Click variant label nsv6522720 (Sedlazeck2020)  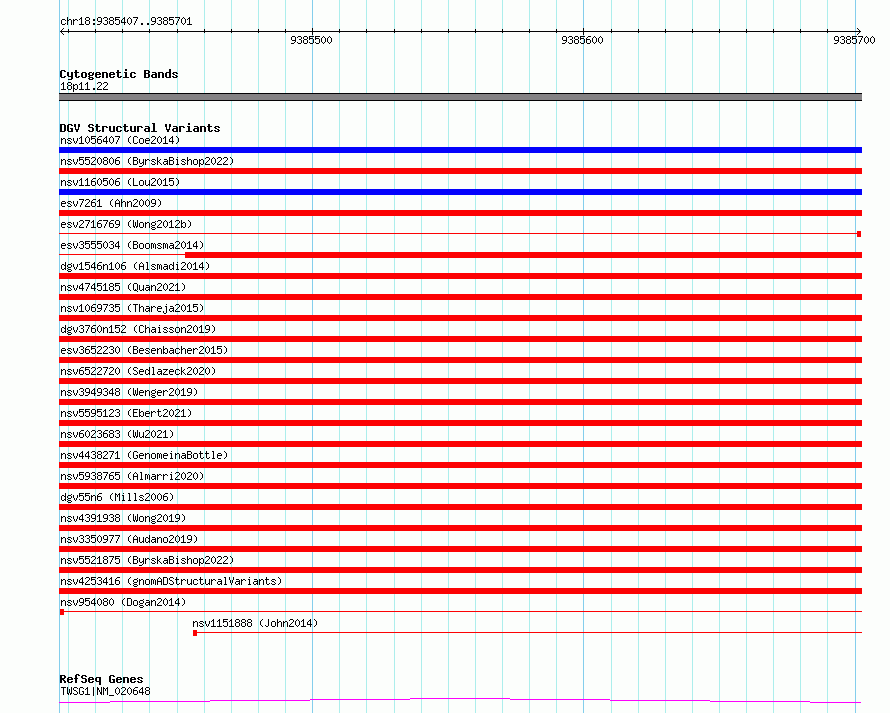tap(138, 371)
